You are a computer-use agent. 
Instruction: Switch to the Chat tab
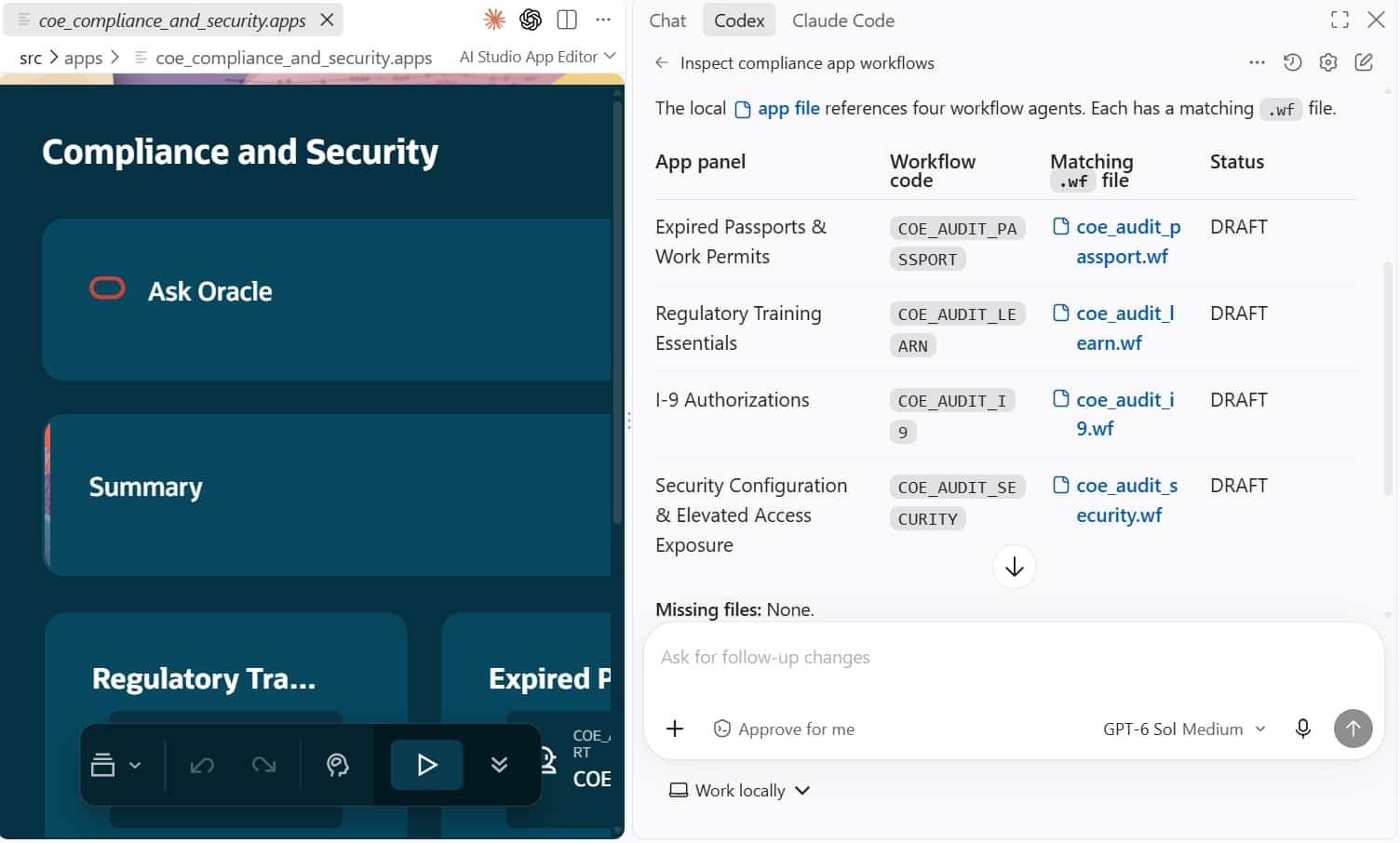(667, 20)
